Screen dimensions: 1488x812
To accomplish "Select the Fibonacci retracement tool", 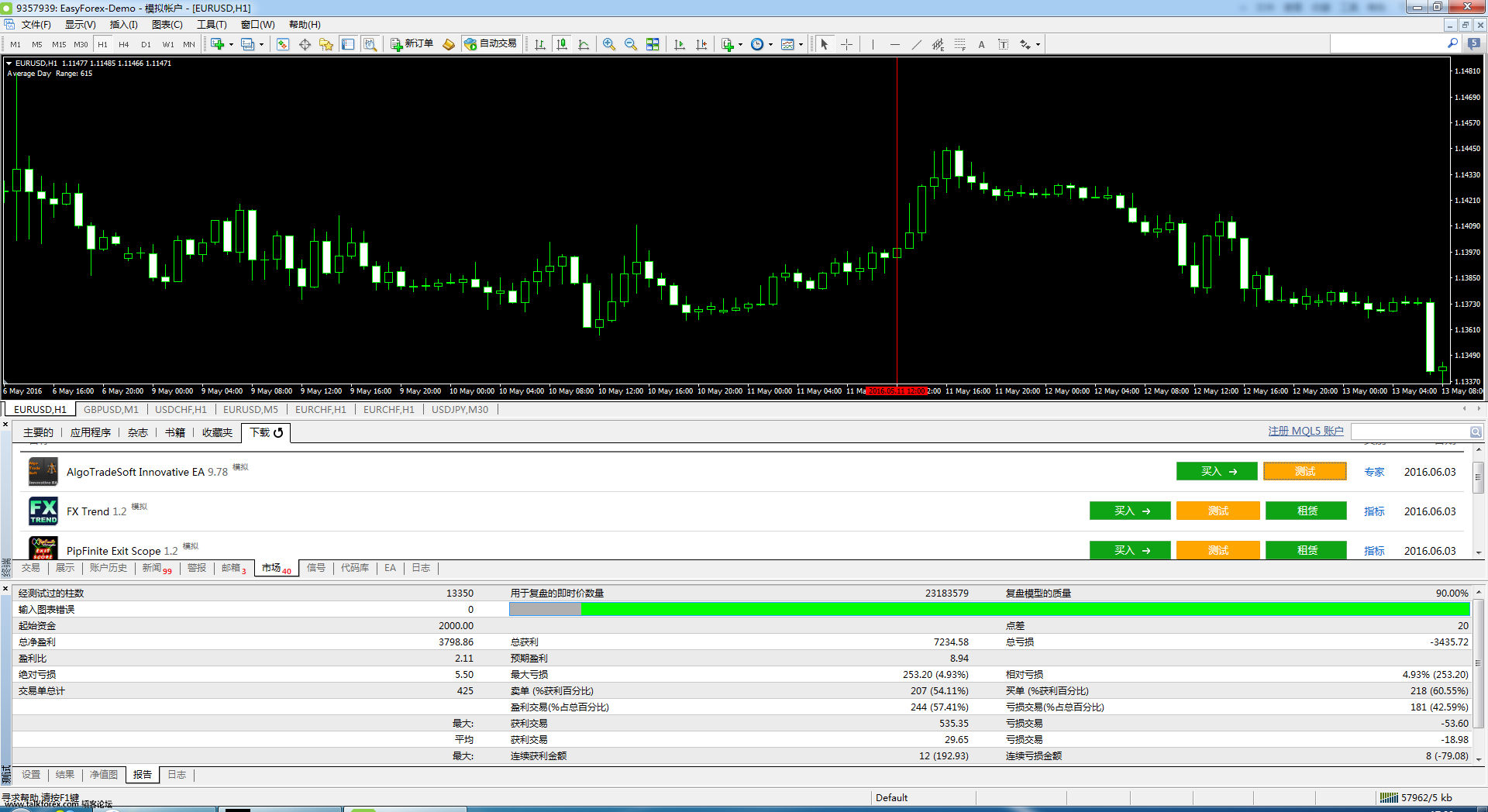I will (x=959, y=44).
